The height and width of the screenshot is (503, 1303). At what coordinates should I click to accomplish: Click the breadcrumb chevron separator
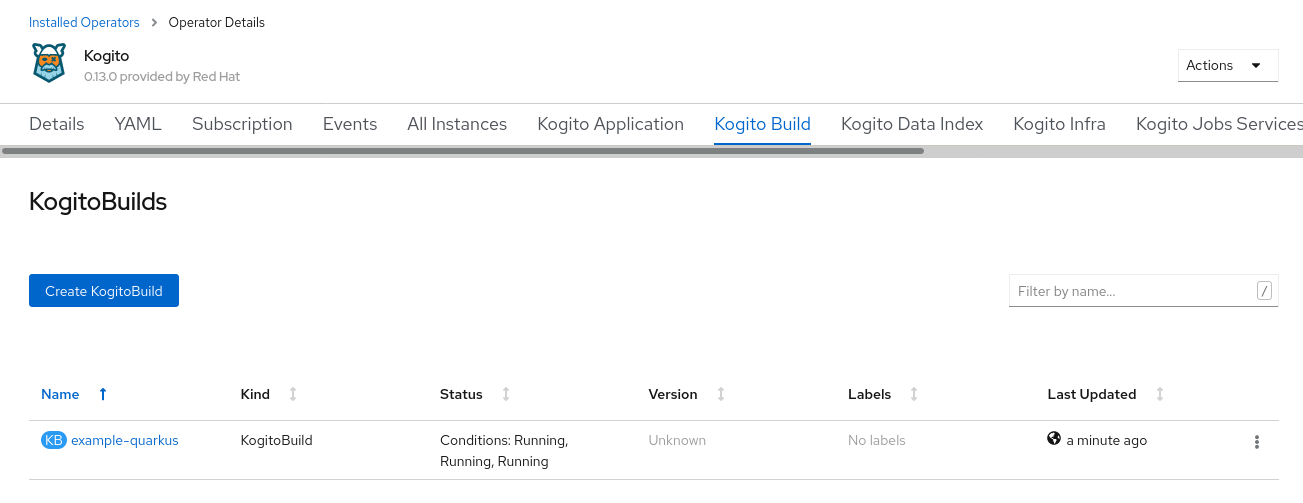[x=154, y=22]
